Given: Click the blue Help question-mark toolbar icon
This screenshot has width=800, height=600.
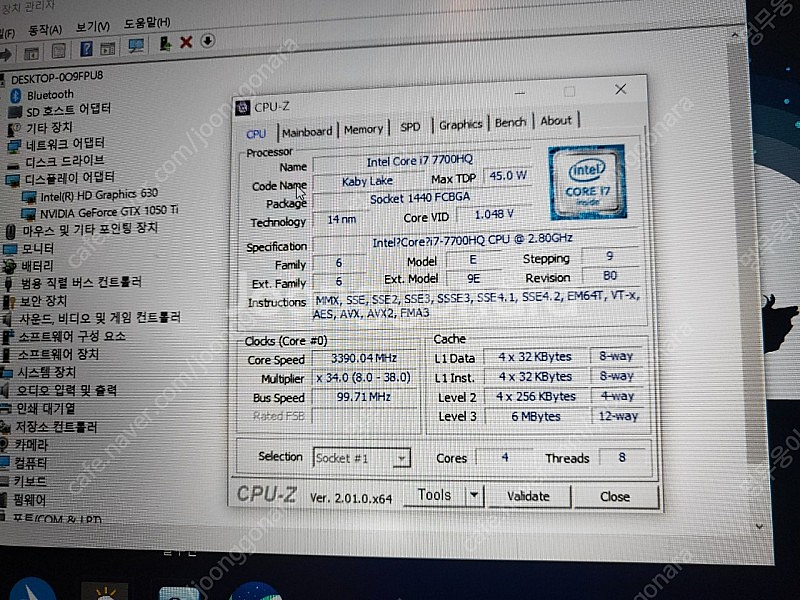Looking at the screenshot, I should coord(86,49).
